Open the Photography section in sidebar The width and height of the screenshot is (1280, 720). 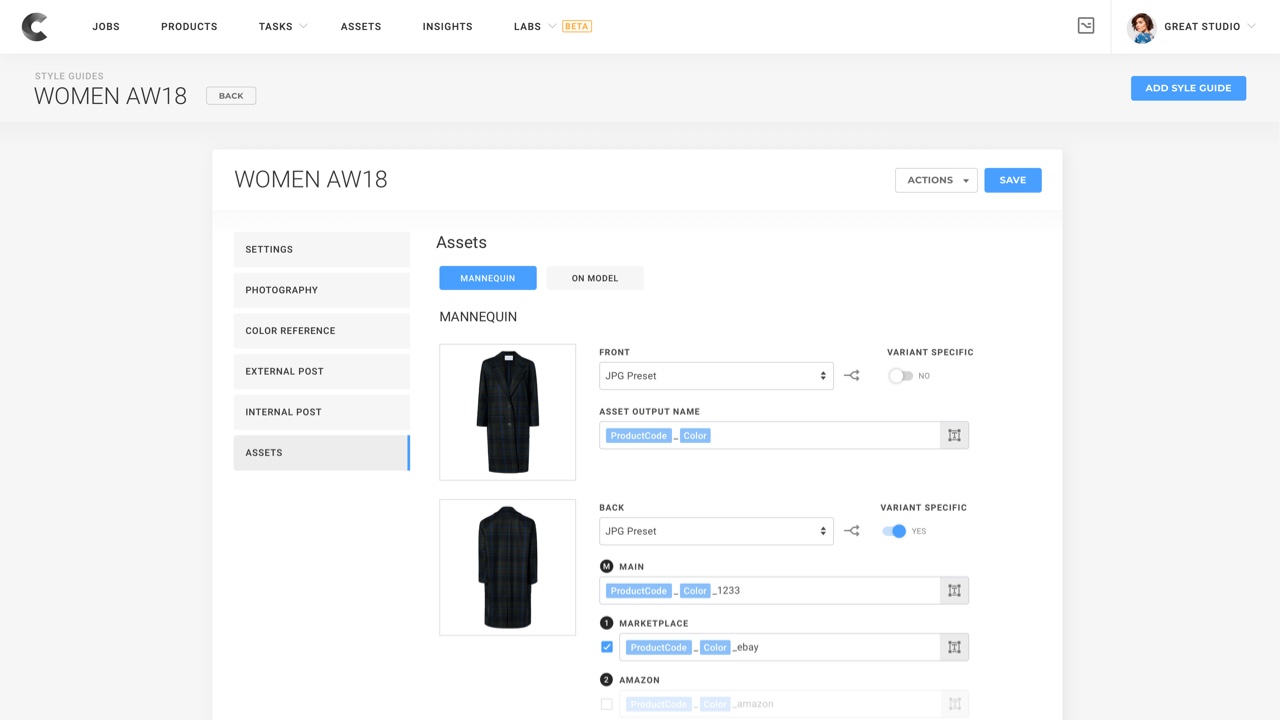click(x=321, y=290)
